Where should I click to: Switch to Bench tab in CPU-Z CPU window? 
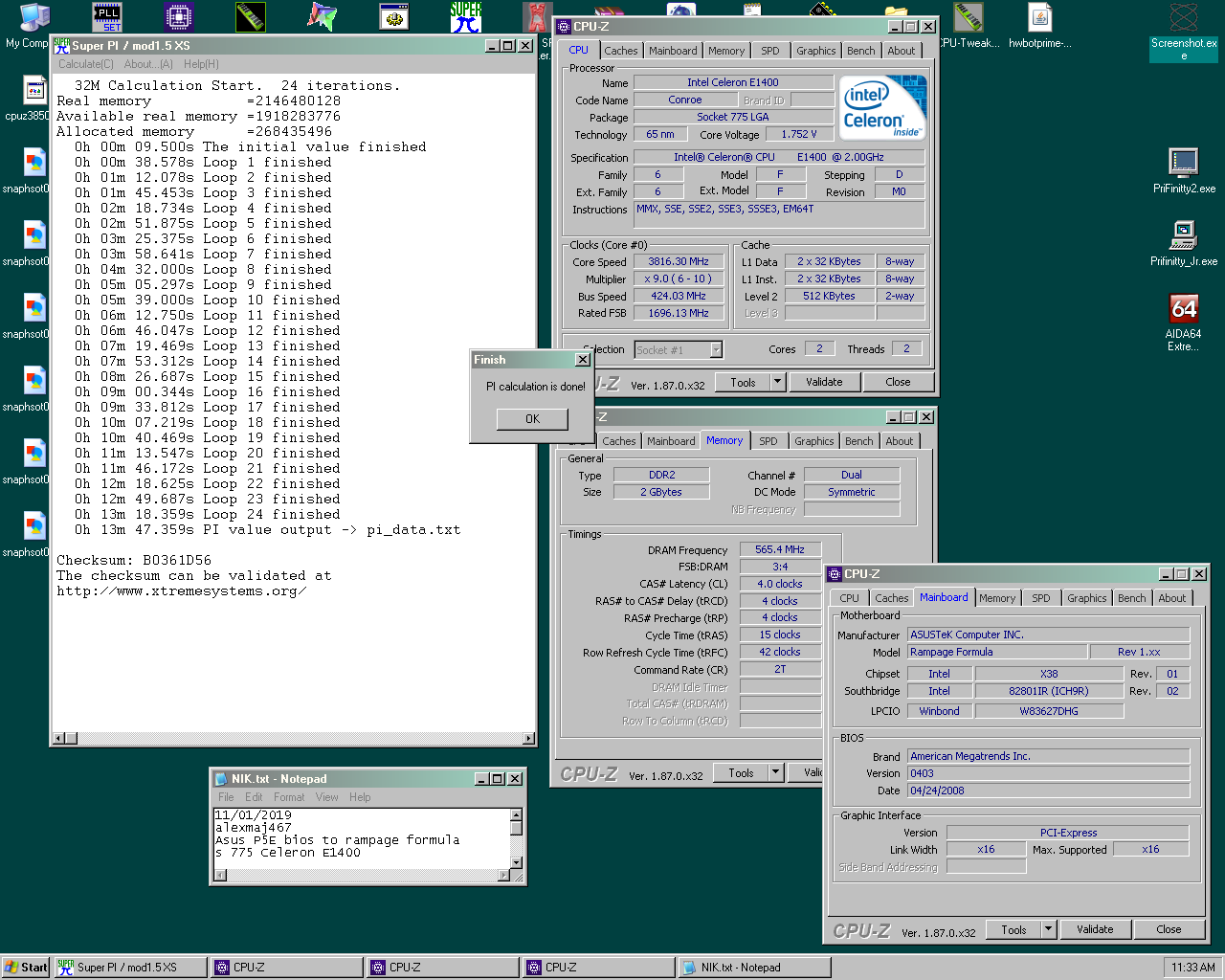coord(860,51)
